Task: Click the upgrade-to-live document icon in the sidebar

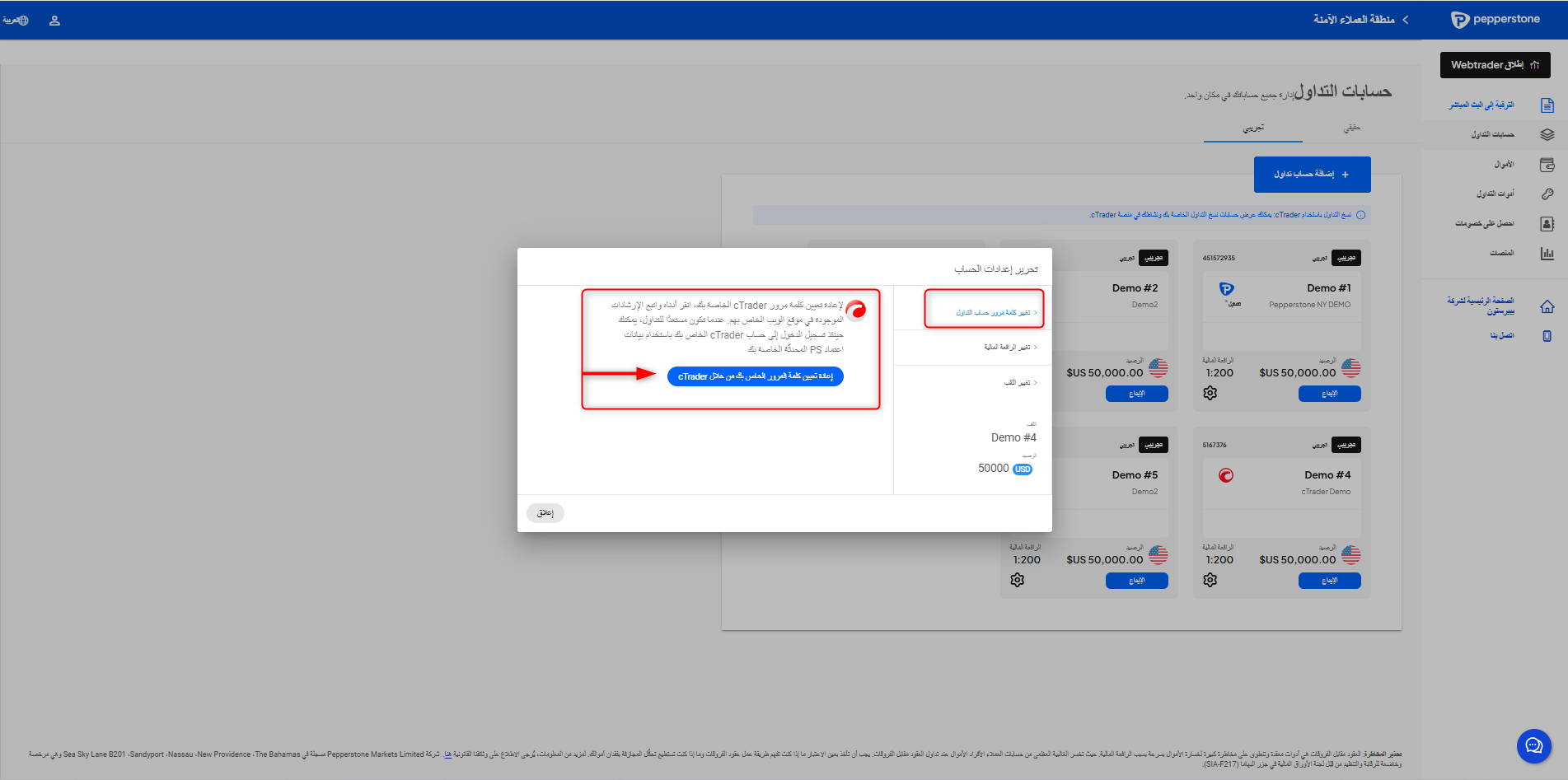Action: pos(1547,105)
